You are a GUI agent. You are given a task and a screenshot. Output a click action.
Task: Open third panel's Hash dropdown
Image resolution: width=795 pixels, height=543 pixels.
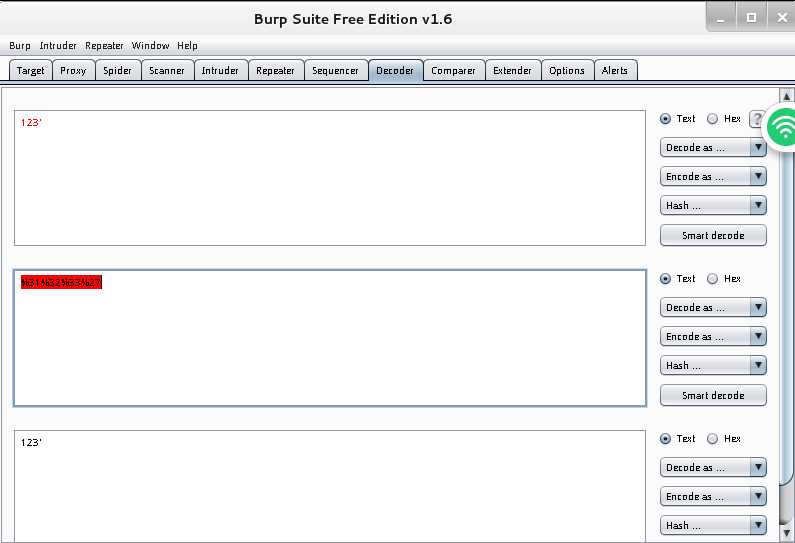(x=713, y=525)
